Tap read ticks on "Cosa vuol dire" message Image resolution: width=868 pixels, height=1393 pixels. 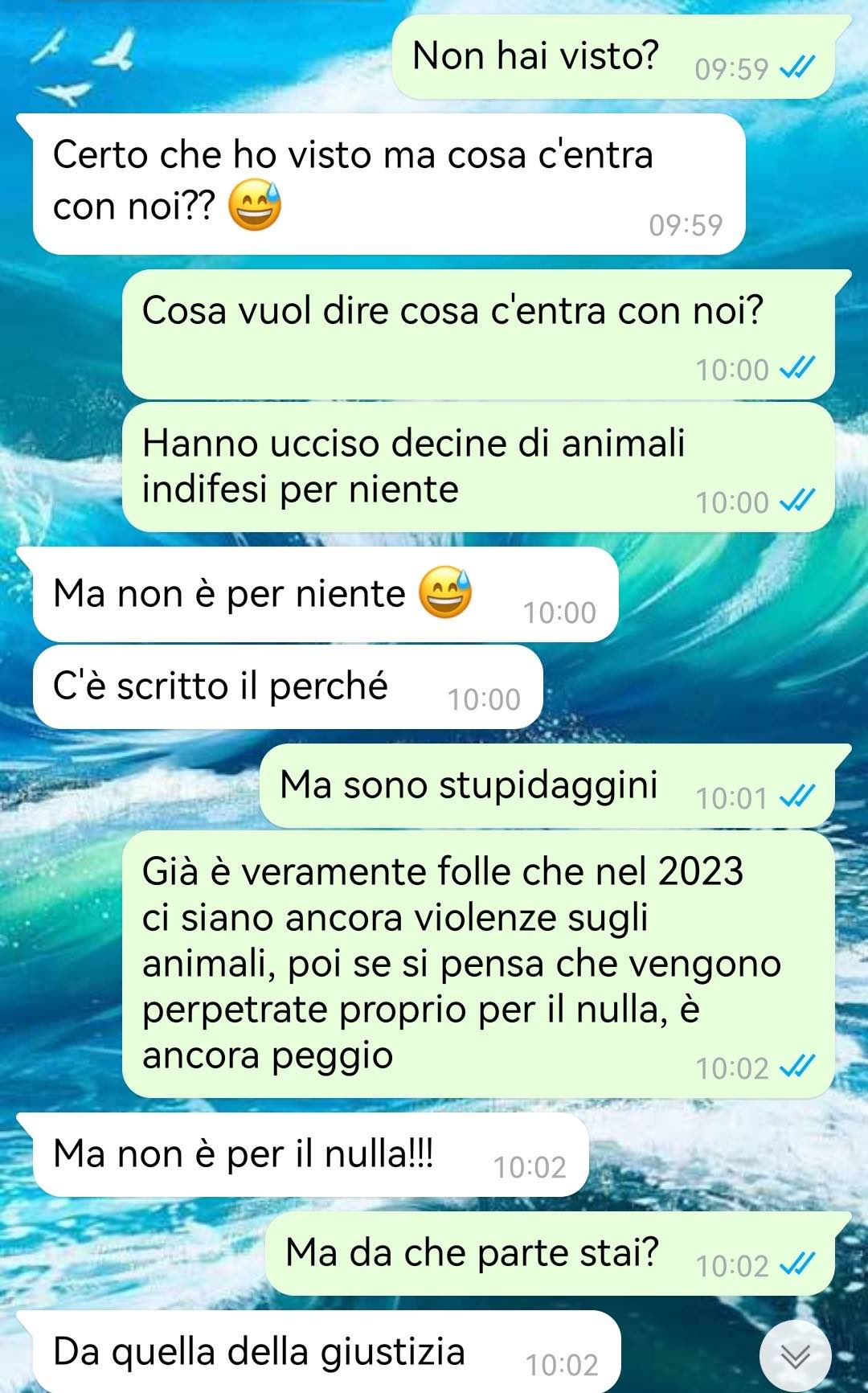tap(797, 368)
